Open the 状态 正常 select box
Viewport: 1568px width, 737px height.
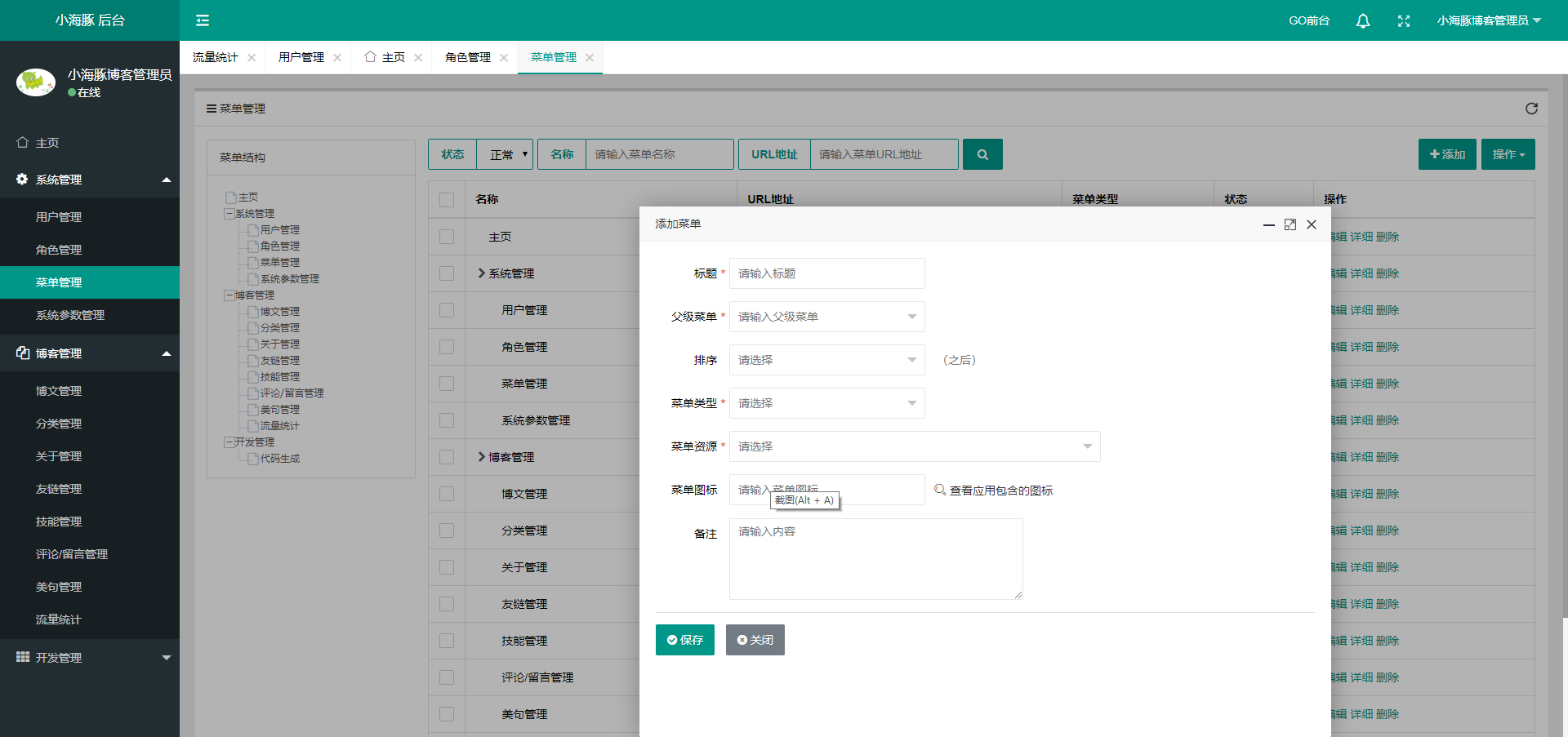505,154
